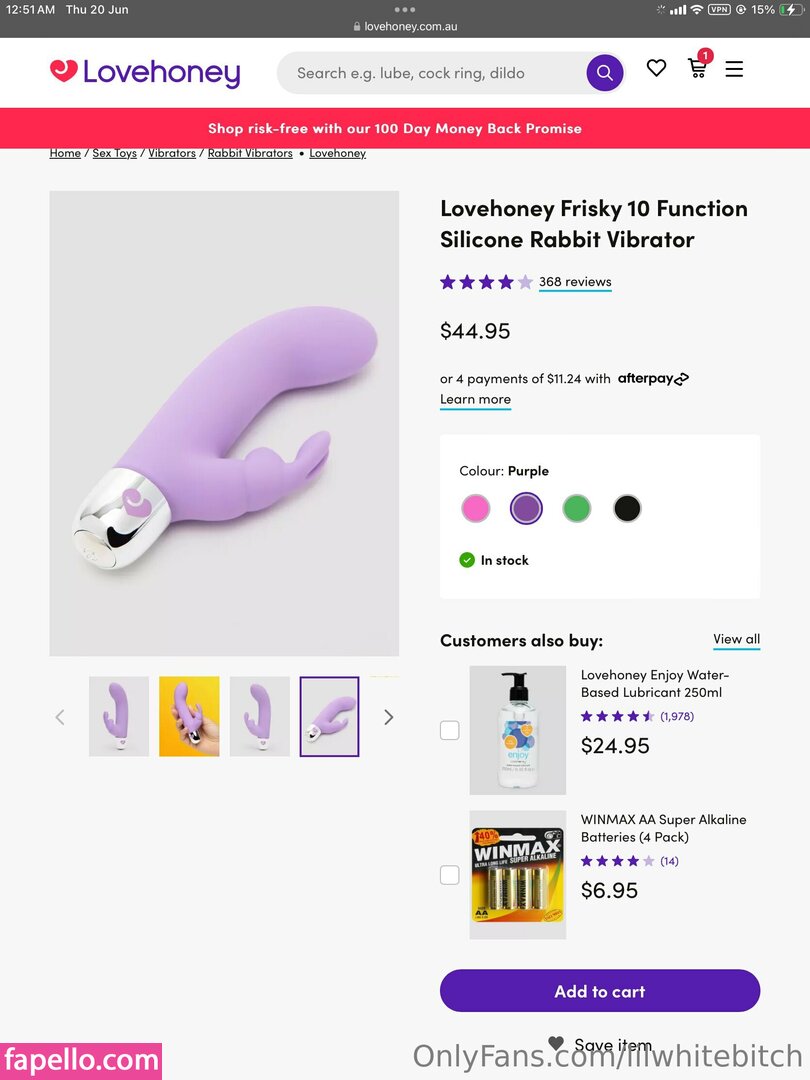Viewport: 810px width, 1080px height.
Task: Open the 368 reviews link
Action: 575,282
